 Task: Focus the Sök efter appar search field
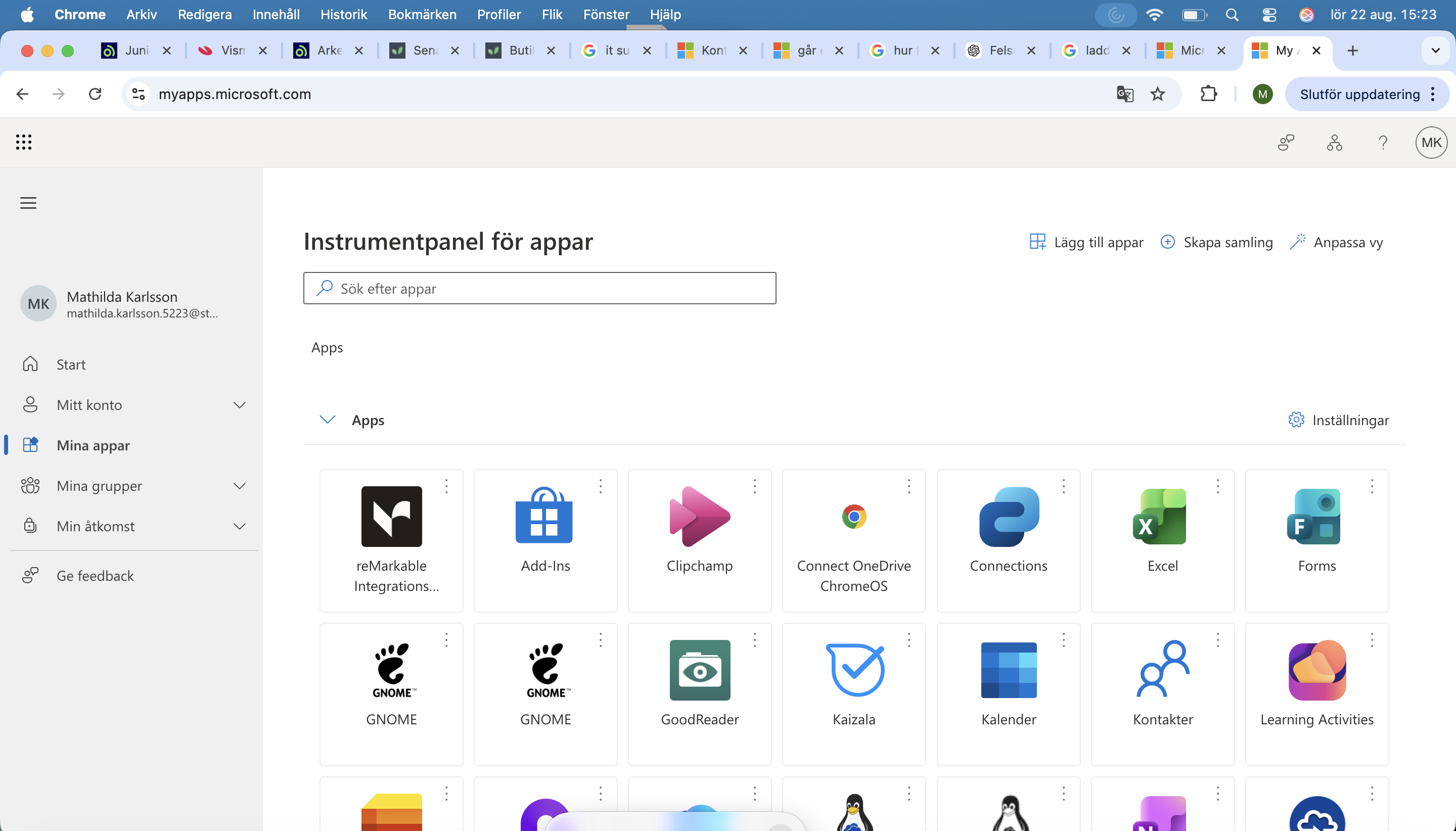click(x=539, y=288)
